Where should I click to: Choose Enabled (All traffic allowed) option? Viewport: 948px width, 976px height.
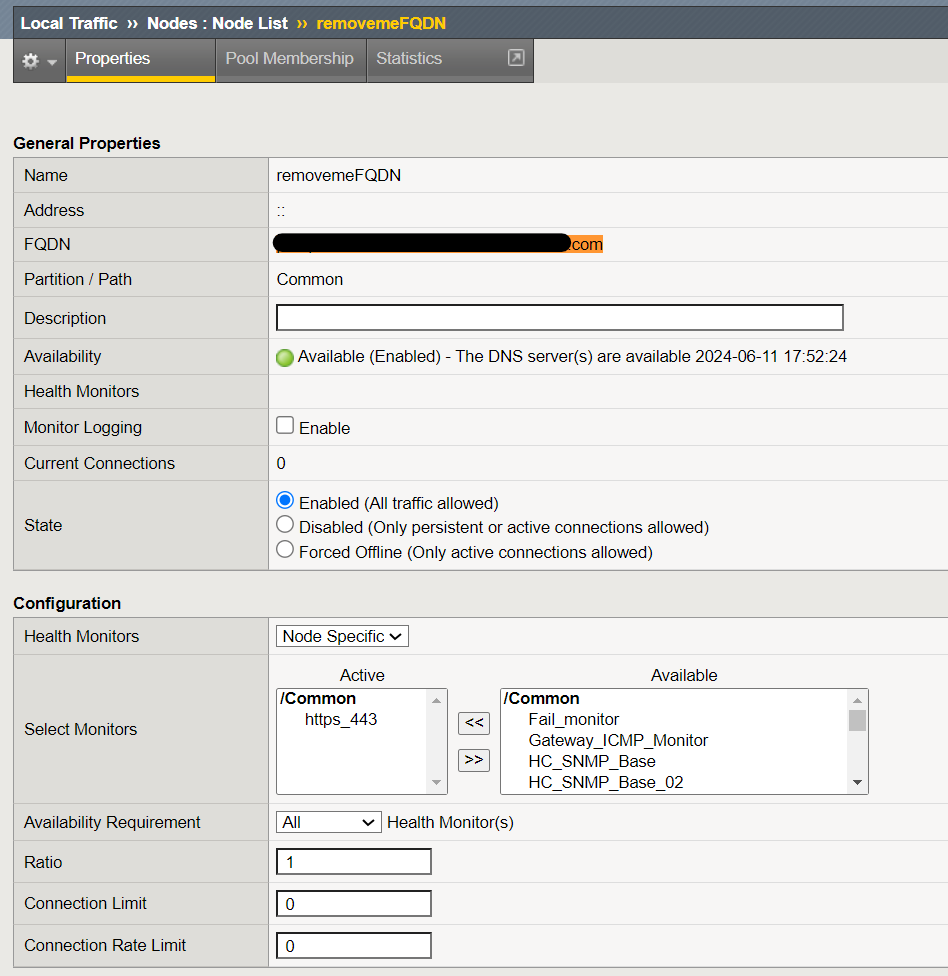coord(285,500)
